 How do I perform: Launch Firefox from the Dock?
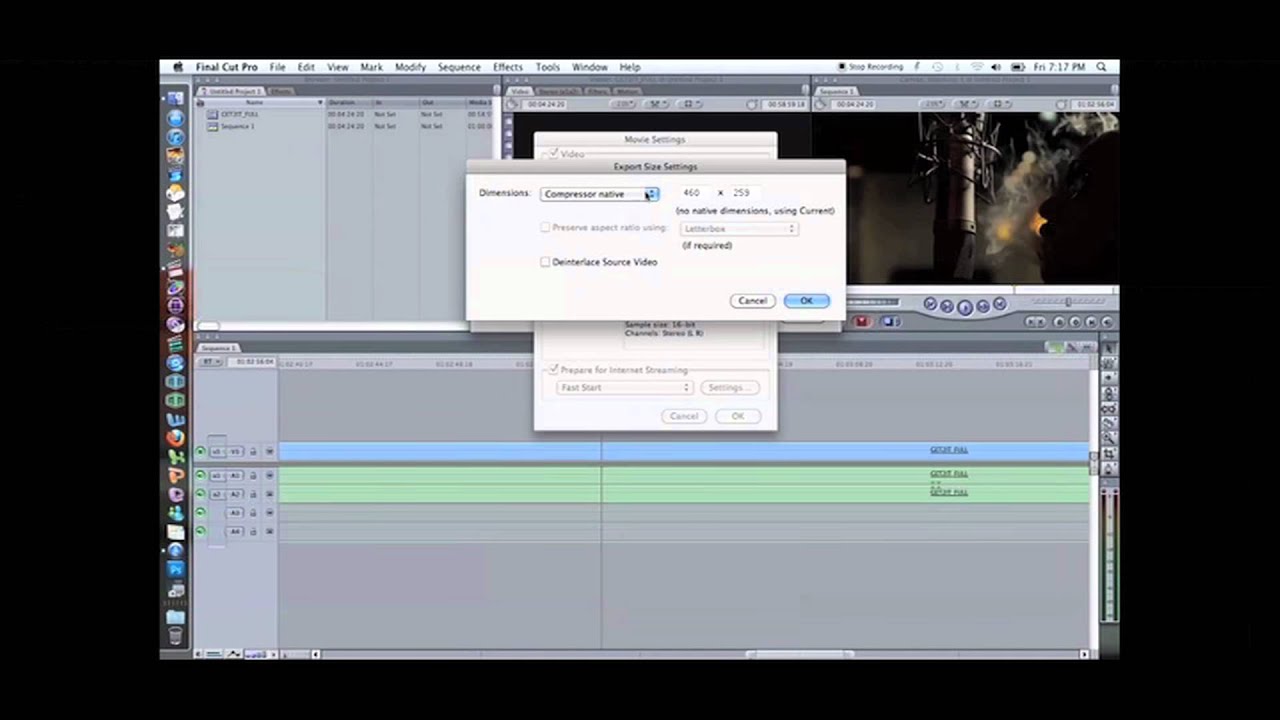(176, 438)
